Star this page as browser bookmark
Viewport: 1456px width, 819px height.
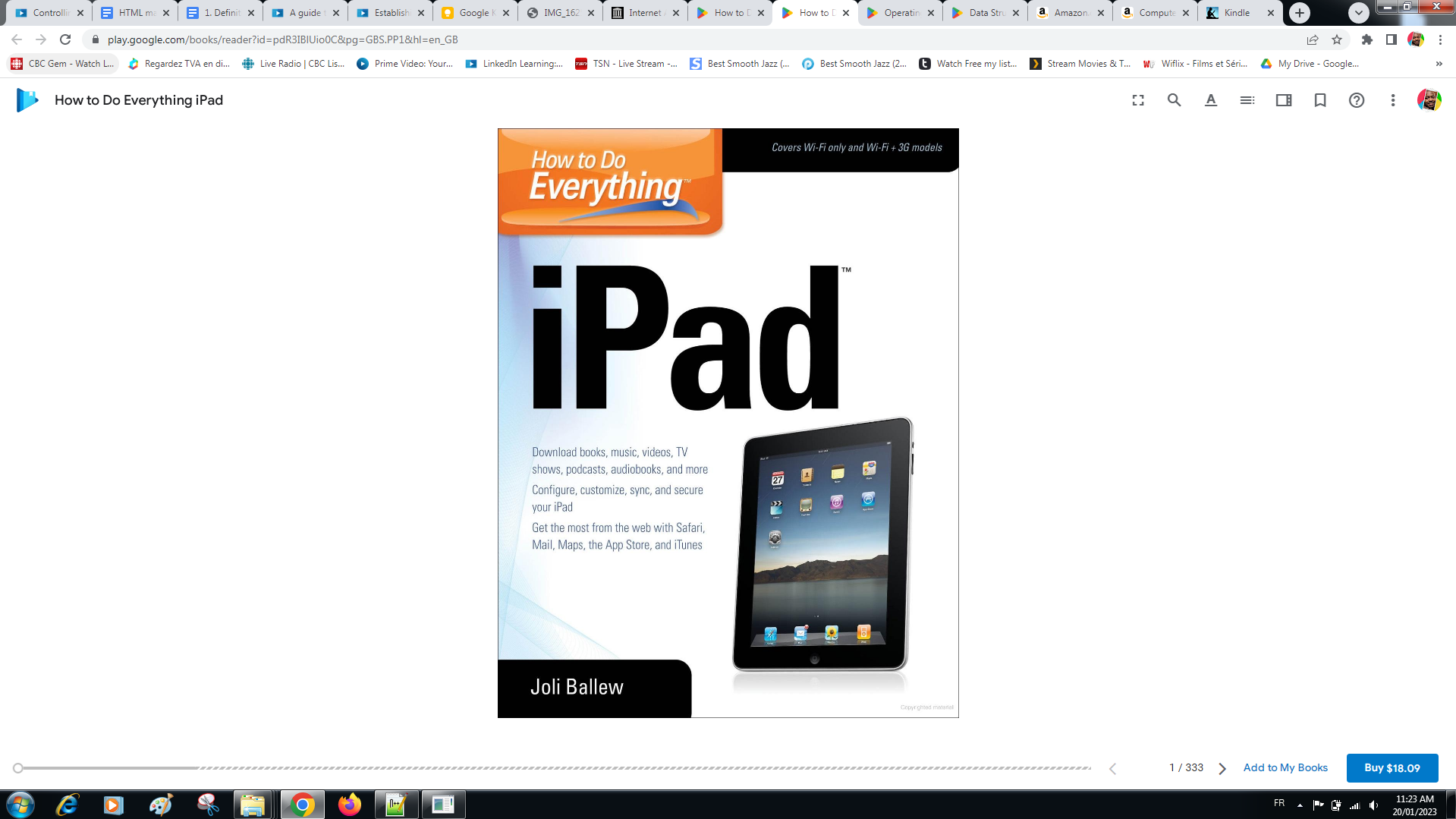1337,39
